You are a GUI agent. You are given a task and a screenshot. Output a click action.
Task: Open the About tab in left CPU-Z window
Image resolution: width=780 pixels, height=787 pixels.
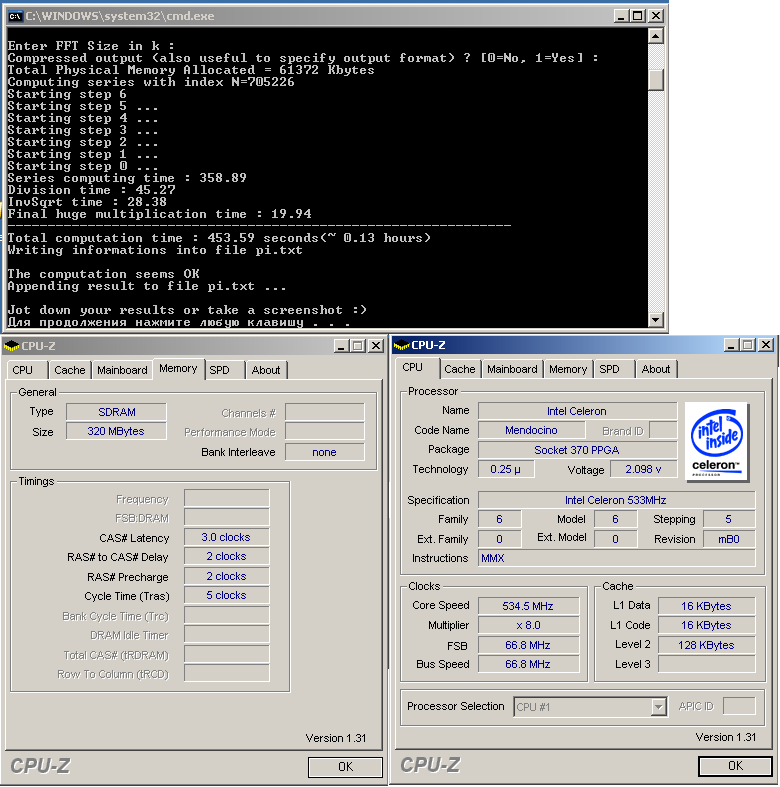pyautogui.click(x=266, y=370)
